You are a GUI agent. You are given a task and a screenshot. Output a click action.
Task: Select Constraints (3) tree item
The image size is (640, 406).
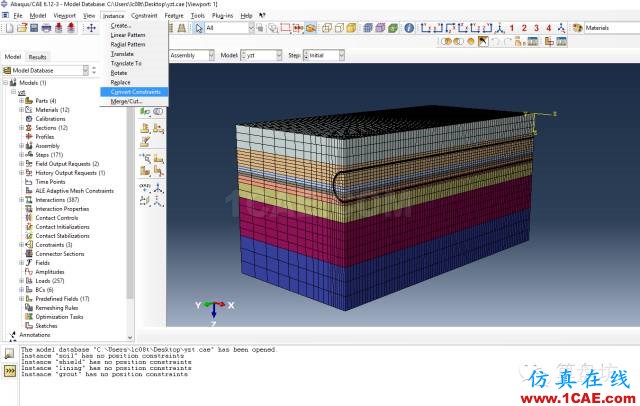(53, 244)
